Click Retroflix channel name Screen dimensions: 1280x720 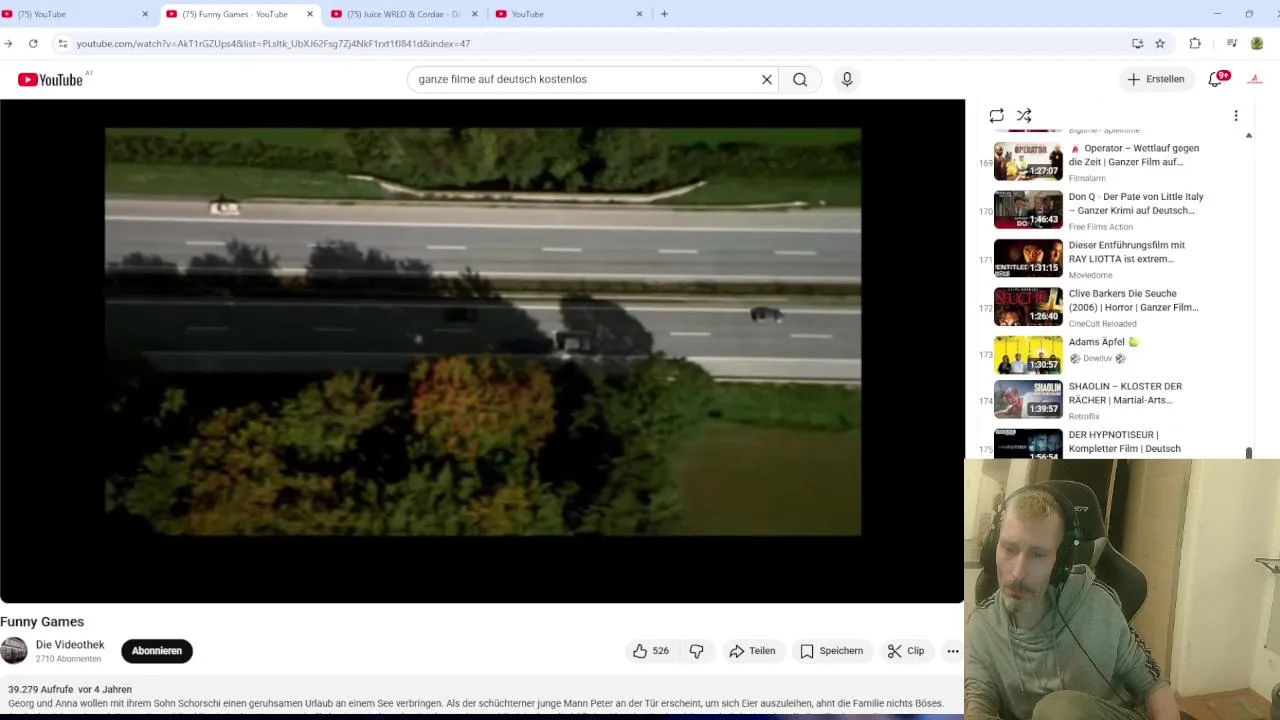[1084, 416]
